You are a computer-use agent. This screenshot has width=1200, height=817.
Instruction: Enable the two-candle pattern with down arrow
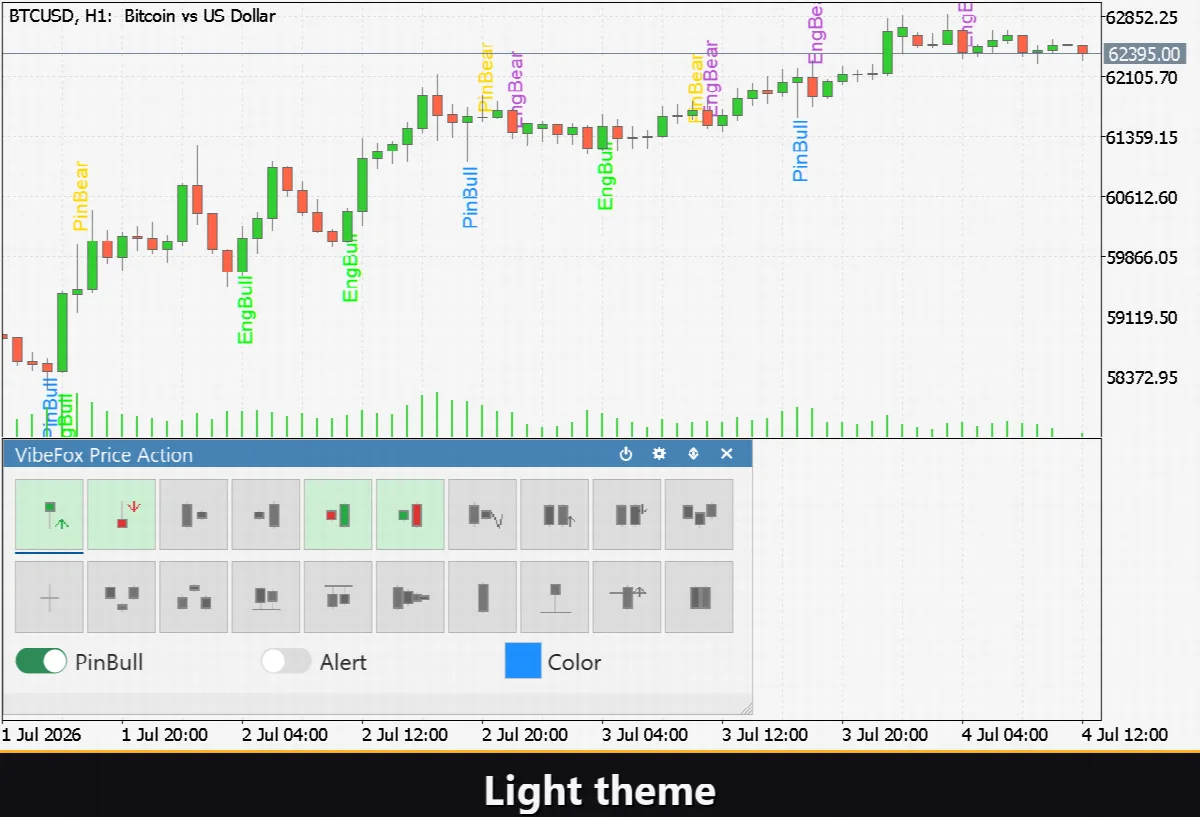click(626, 514)
